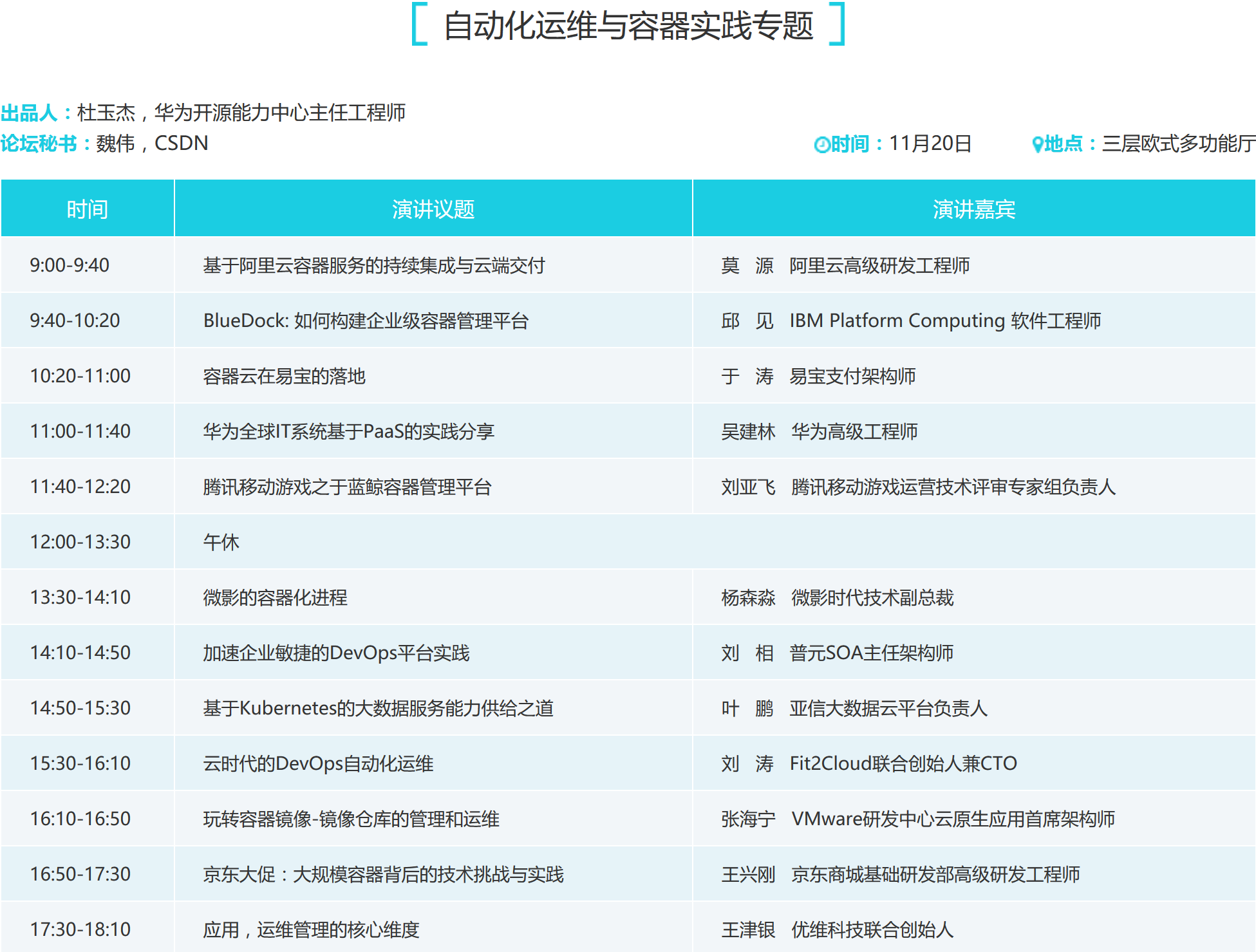Click the page title 自动化运维与容器实践专题
This screenshot has width=1256, height=952.
click(628, 26)
